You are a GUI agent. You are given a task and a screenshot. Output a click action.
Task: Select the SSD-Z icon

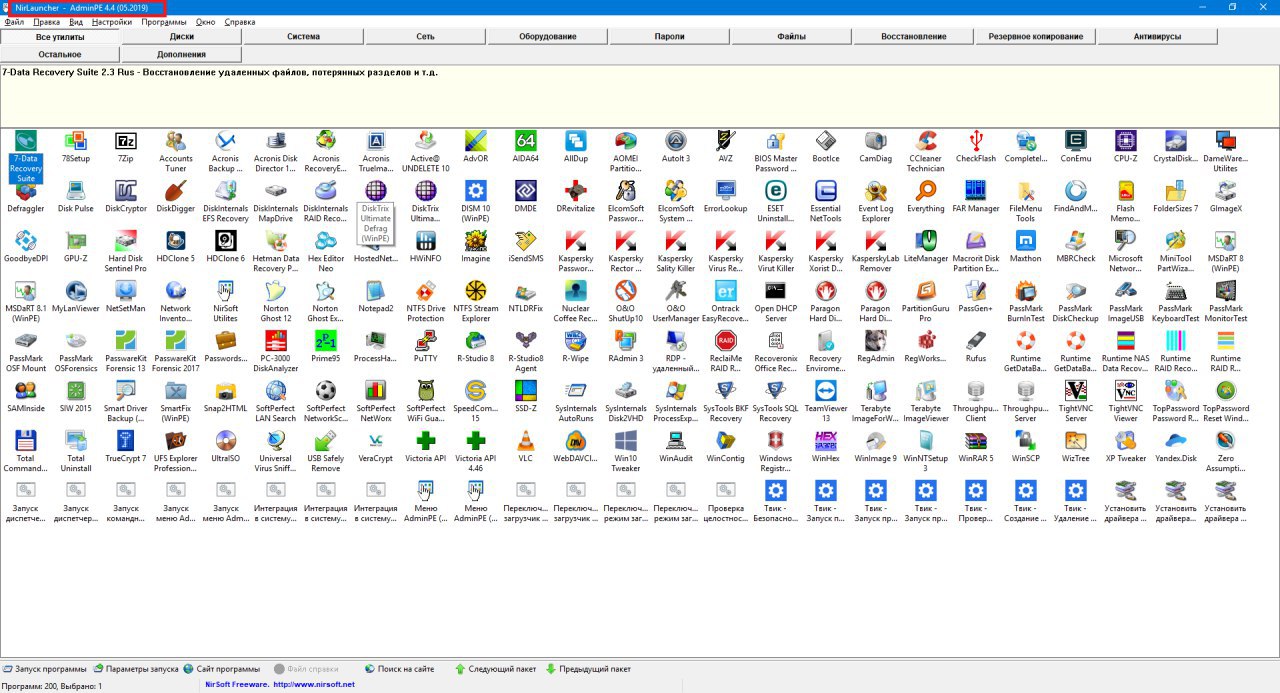[526, 391]
